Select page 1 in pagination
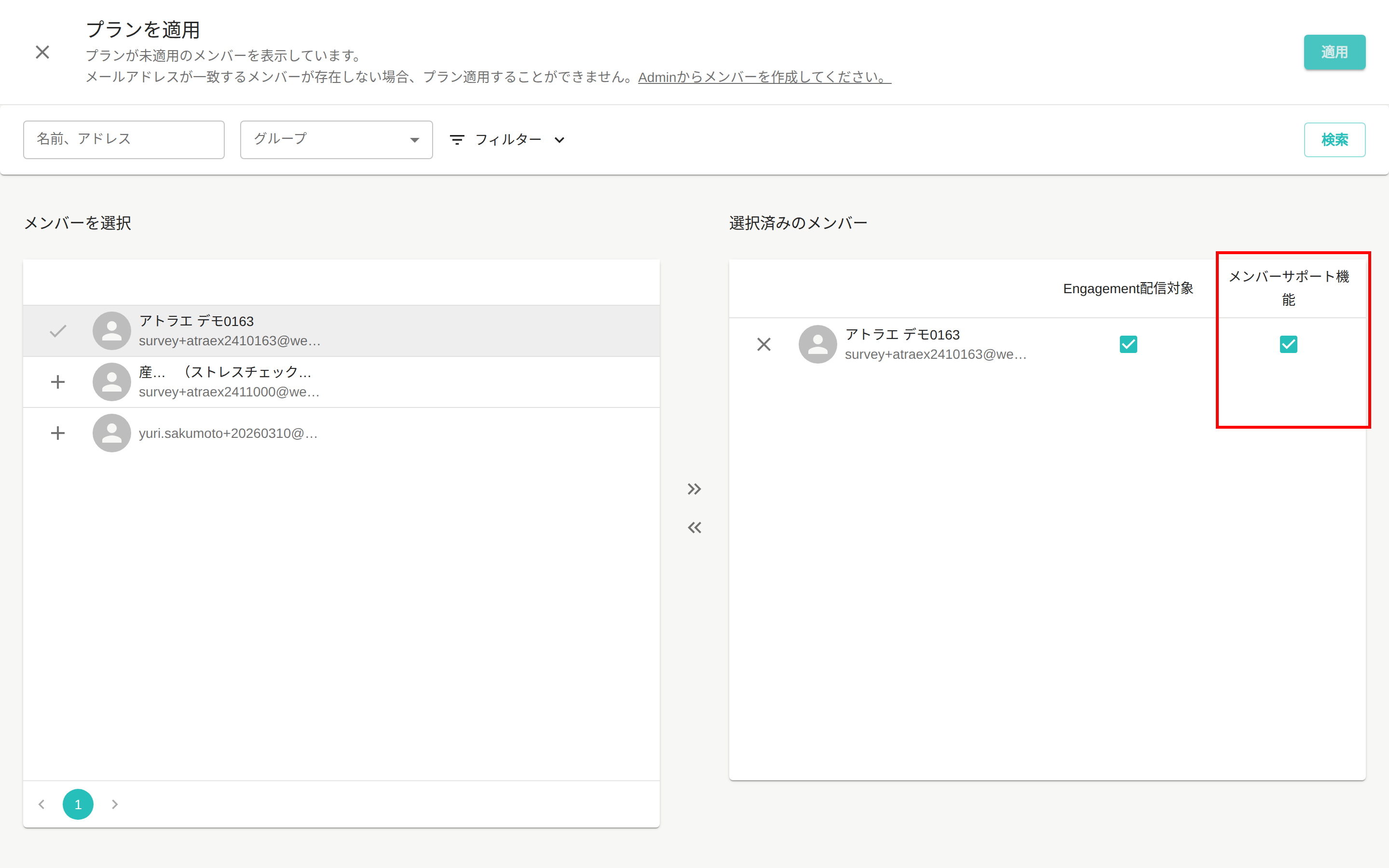Screen dimensions: 1389x868 click(x=78, y=804)
